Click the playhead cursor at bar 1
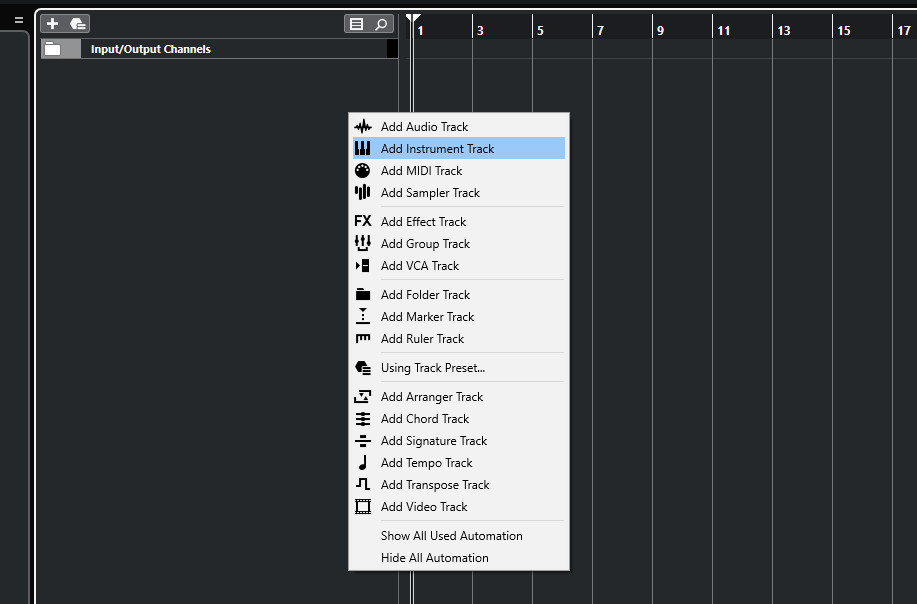Image resolution: width=917 pixels, height=604 pixels. coord(413,20)
